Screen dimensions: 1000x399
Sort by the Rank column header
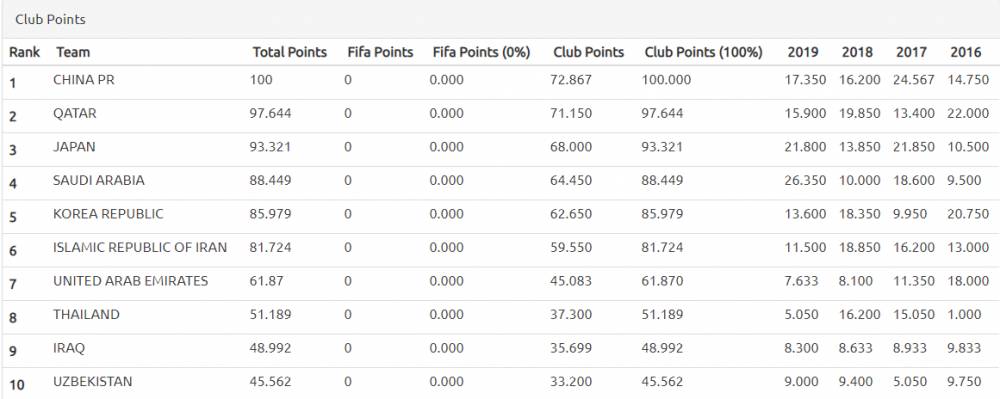tap(24, 52)
